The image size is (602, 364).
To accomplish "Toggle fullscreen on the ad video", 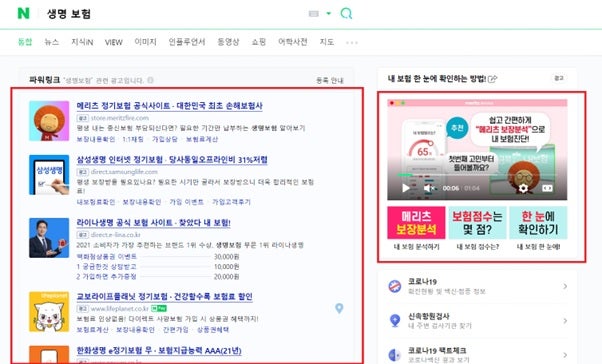I will pos(547,188).
